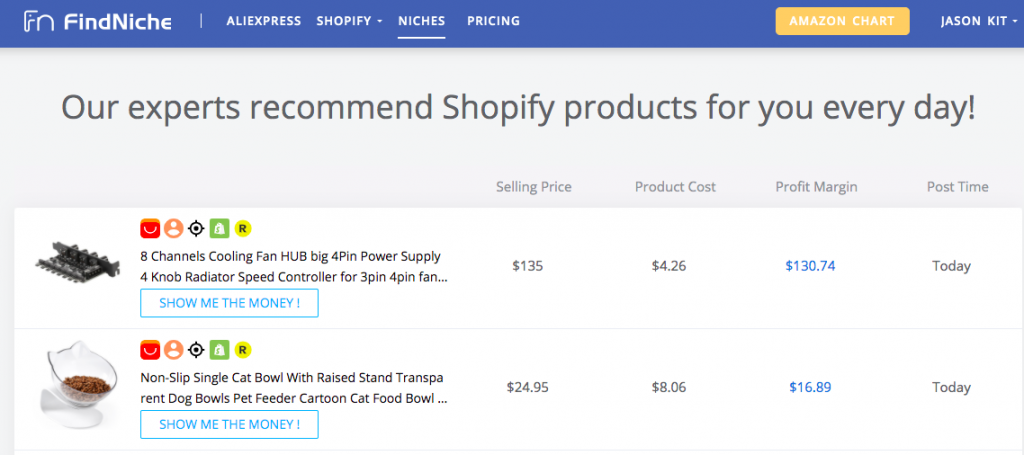Click the Amazon Chart button

point(842,21)
